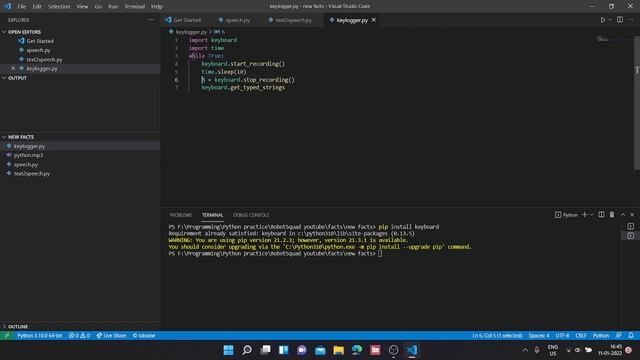The height and width of the screenshot is (360, 640).
Task: Split the terminal pane
Action: point(601,215)
